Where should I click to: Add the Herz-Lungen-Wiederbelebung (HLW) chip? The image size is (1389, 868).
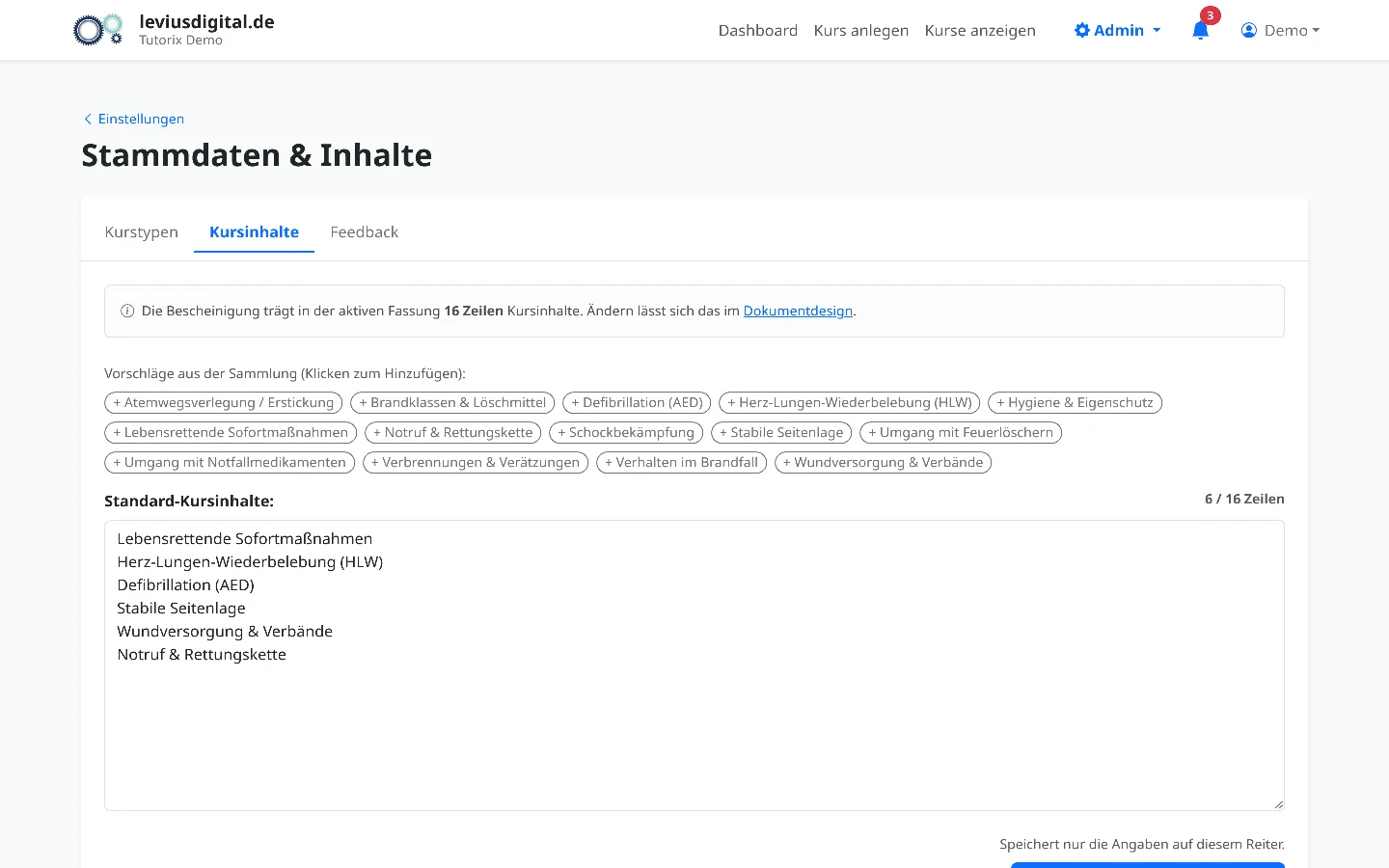(x=850, y=402)
